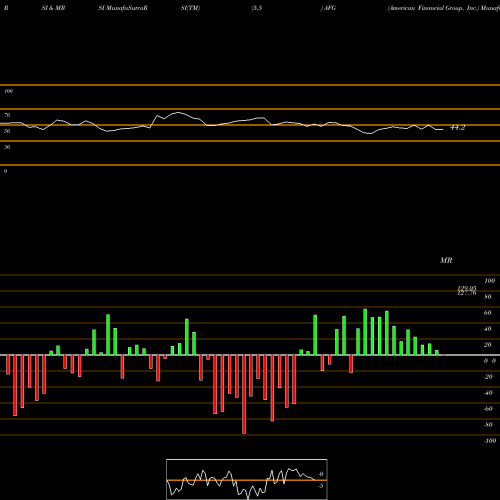Click the RSI axis label 70

tap(7, 115)
